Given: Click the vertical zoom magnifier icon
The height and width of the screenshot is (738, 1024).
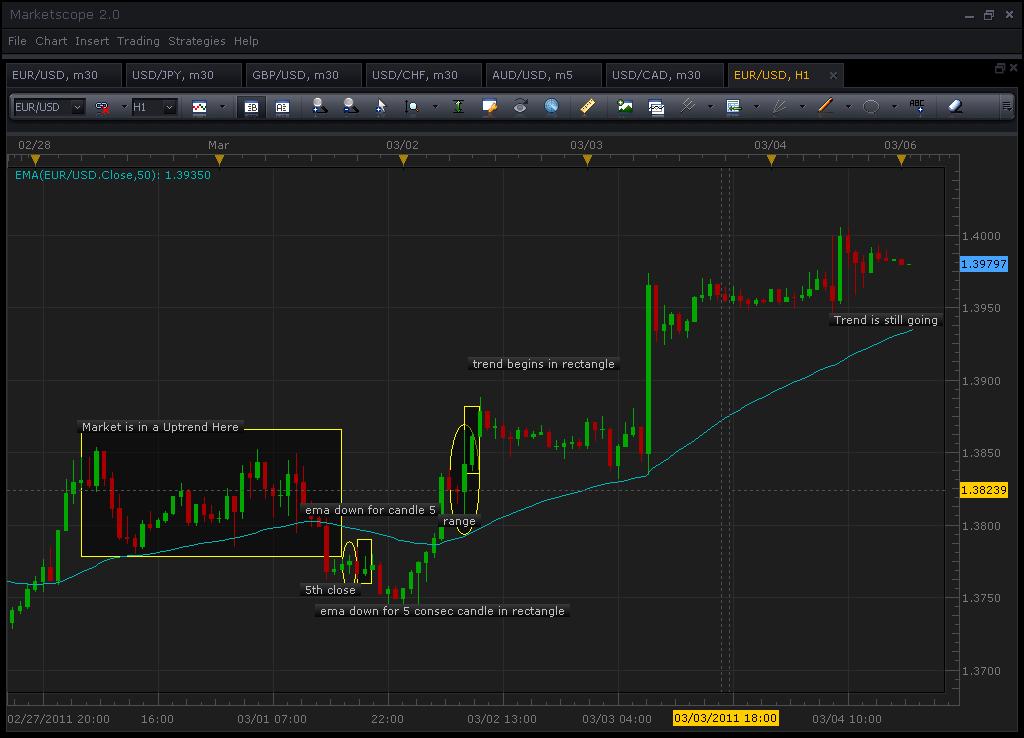Looking at the screenshot, I should (x=411, y=107).
